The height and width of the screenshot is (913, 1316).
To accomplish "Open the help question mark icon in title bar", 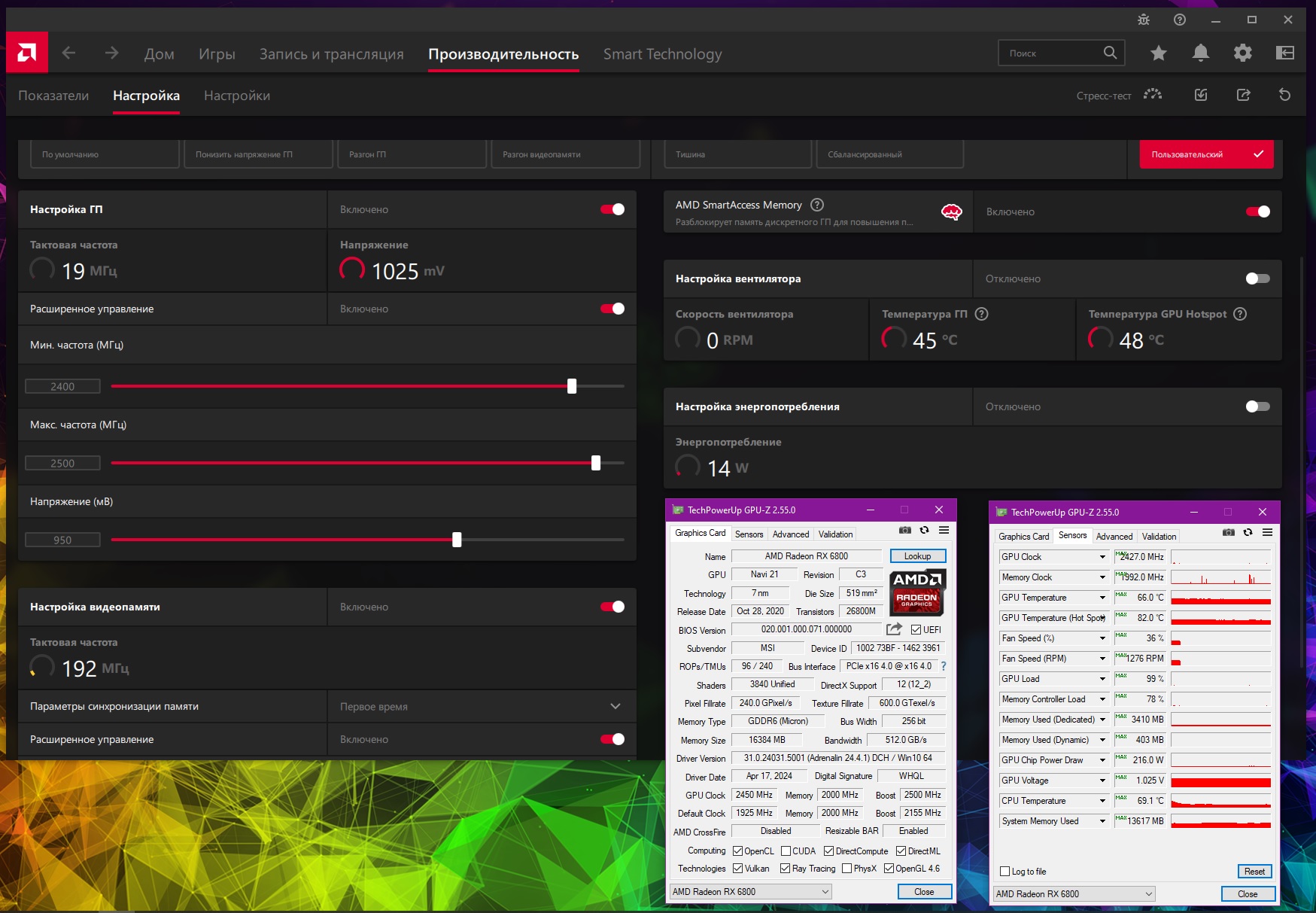I will coord(1180,20).
